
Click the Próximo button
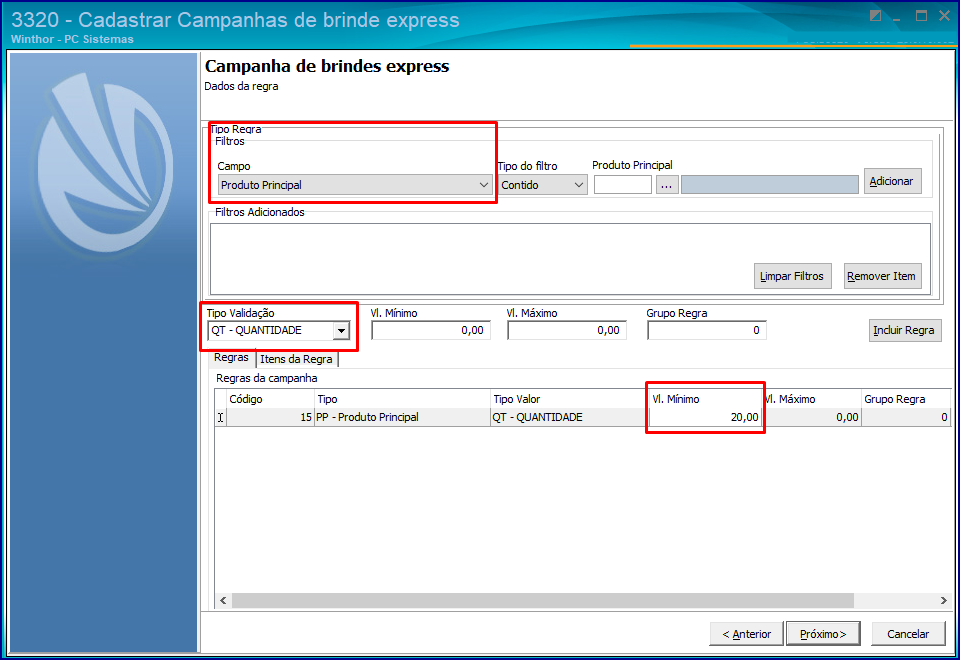click(823, 634)
